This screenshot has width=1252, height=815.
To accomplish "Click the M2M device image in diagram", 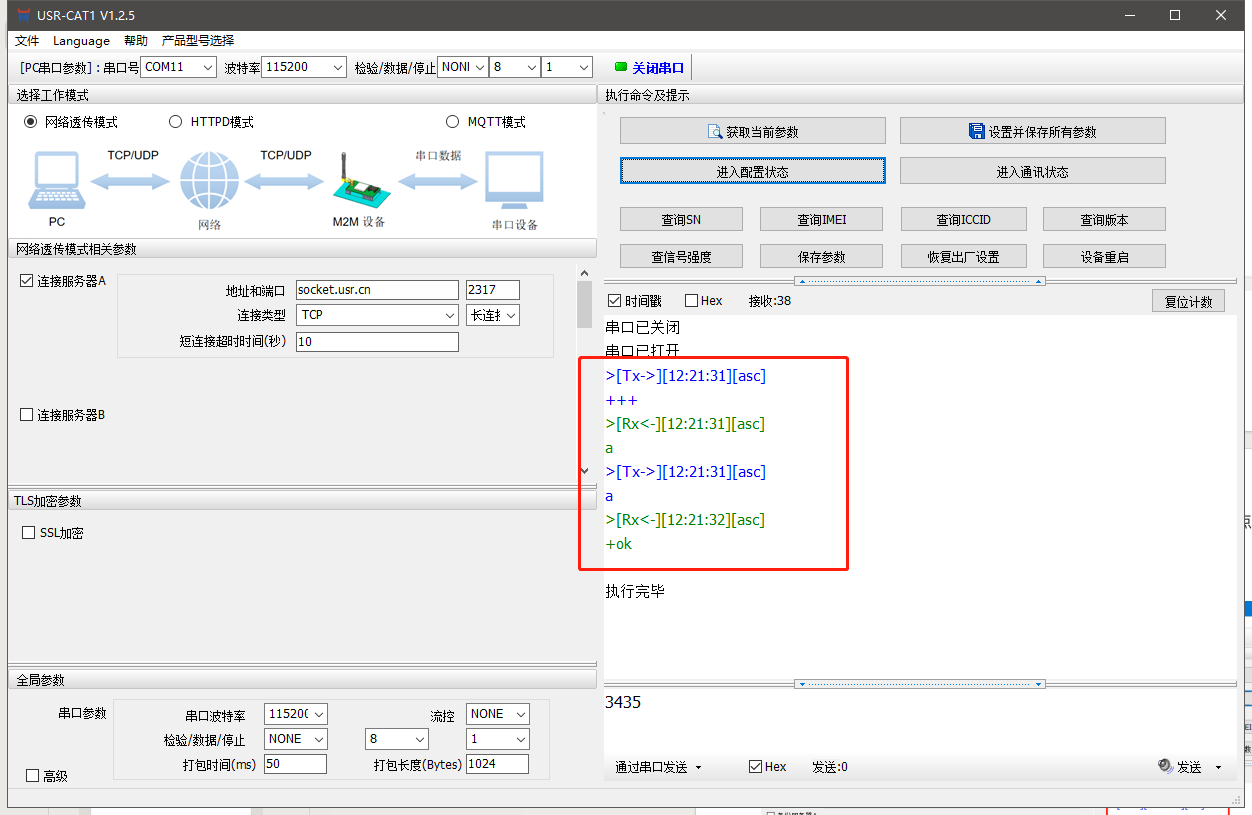I will [357, 182].
